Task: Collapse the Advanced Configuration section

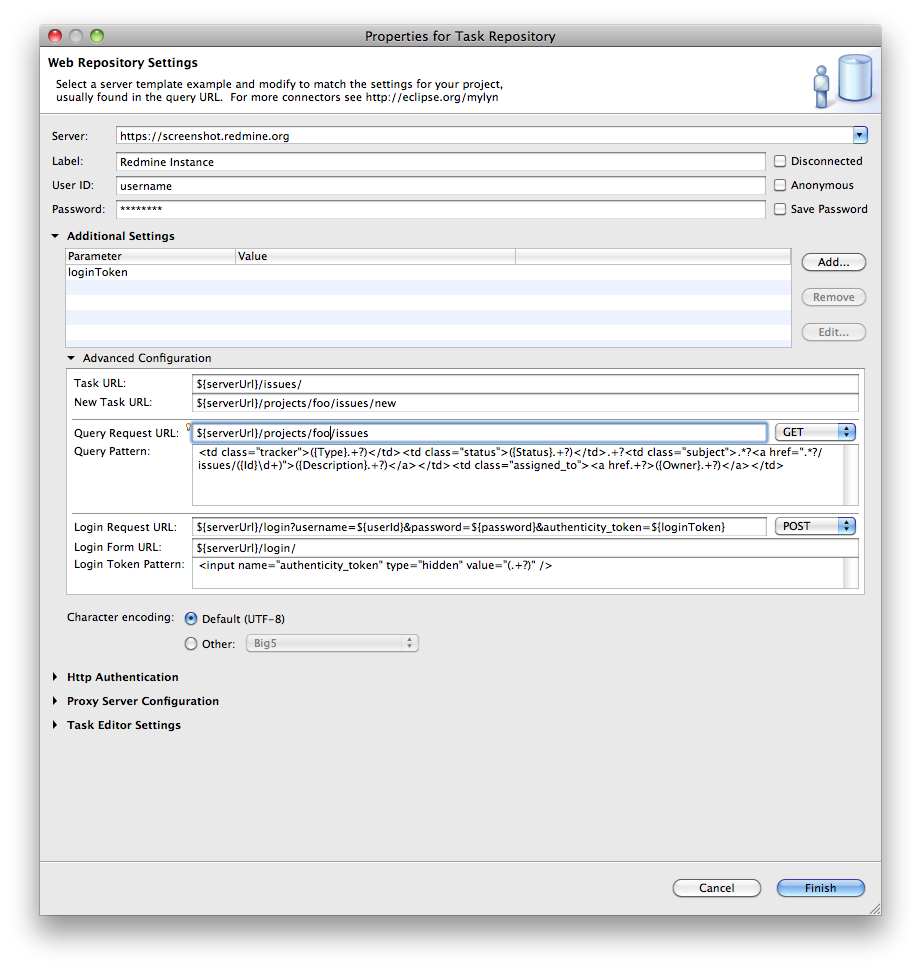Action: pyautogui.click(x=71, y=358)
